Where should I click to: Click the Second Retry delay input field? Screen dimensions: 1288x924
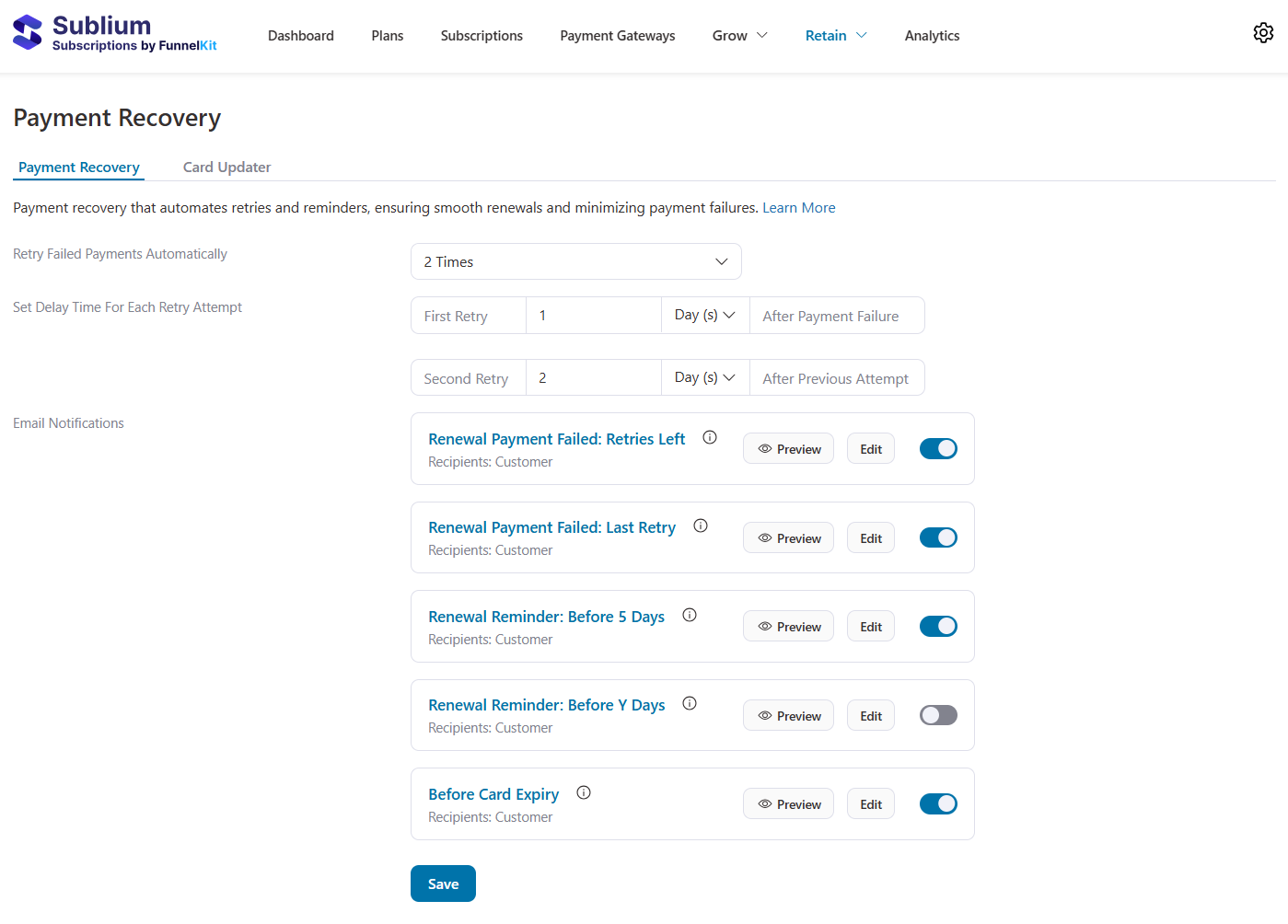(593, 377)
